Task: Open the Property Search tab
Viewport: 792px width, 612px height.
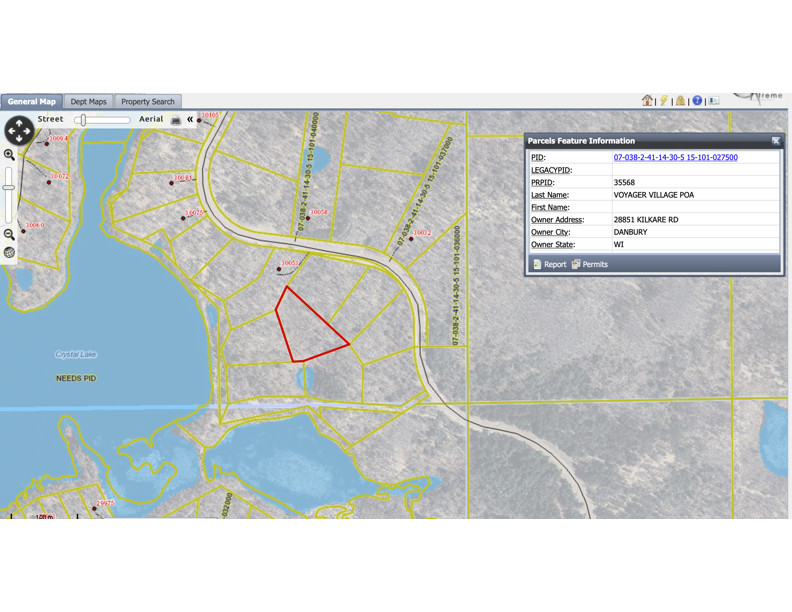Action: 147,101
